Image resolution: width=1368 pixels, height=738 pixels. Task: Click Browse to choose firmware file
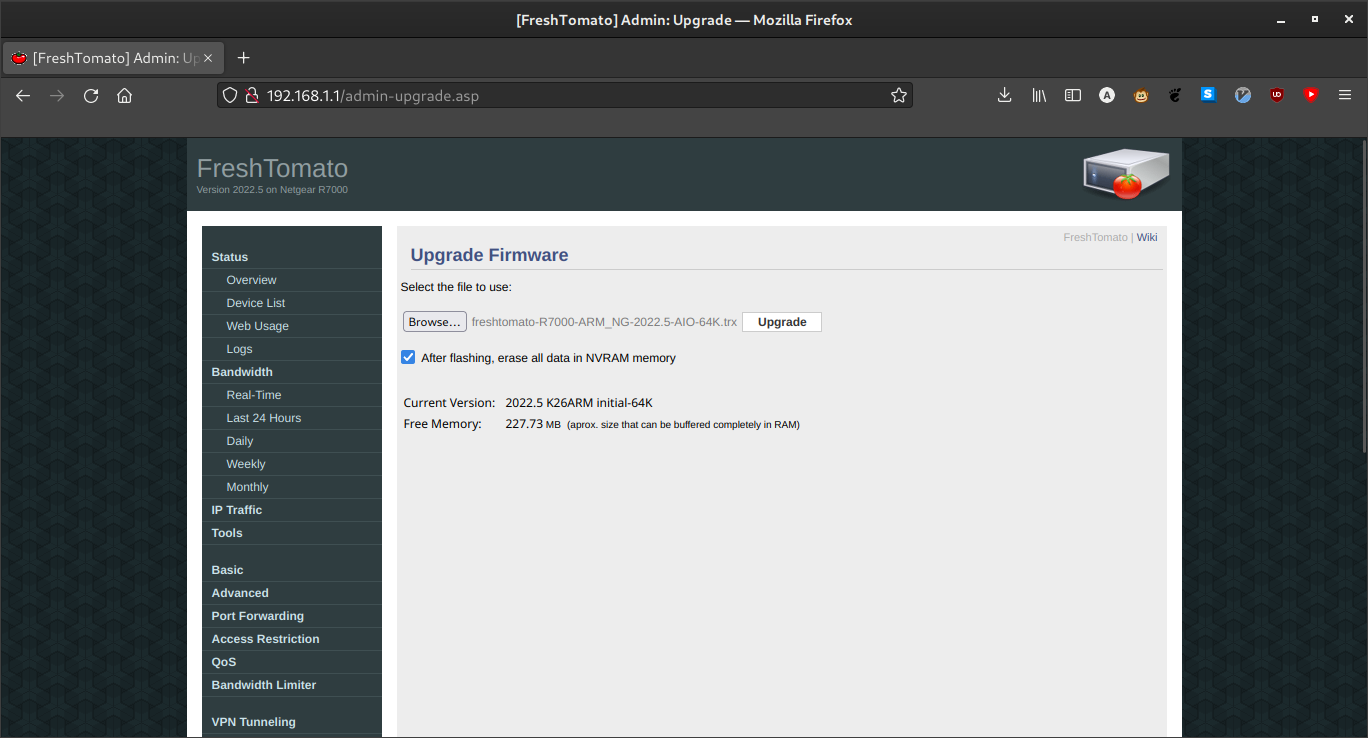pos(435,322)
